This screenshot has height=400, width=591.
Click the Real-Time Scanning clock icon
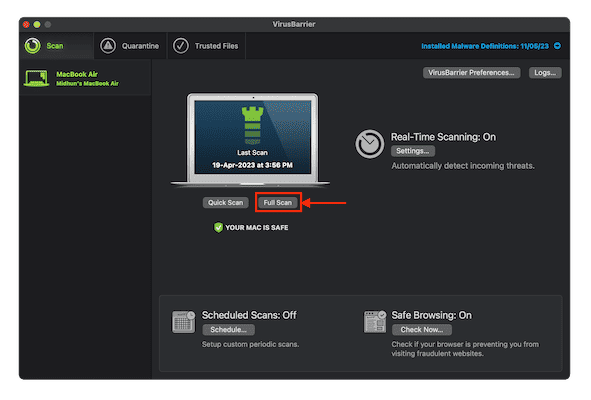pyautogui.click(x=369, y=144)
